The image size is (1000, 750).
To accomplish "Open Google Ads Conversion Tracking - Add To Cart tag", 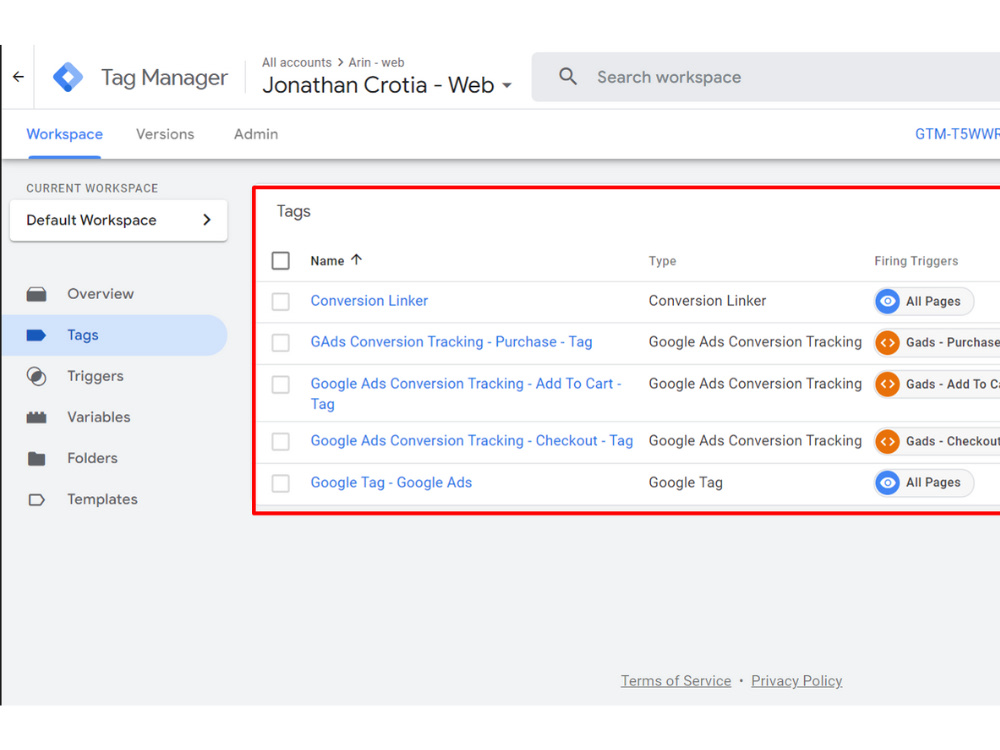I will pyautogui.click(x=466, y=393).
